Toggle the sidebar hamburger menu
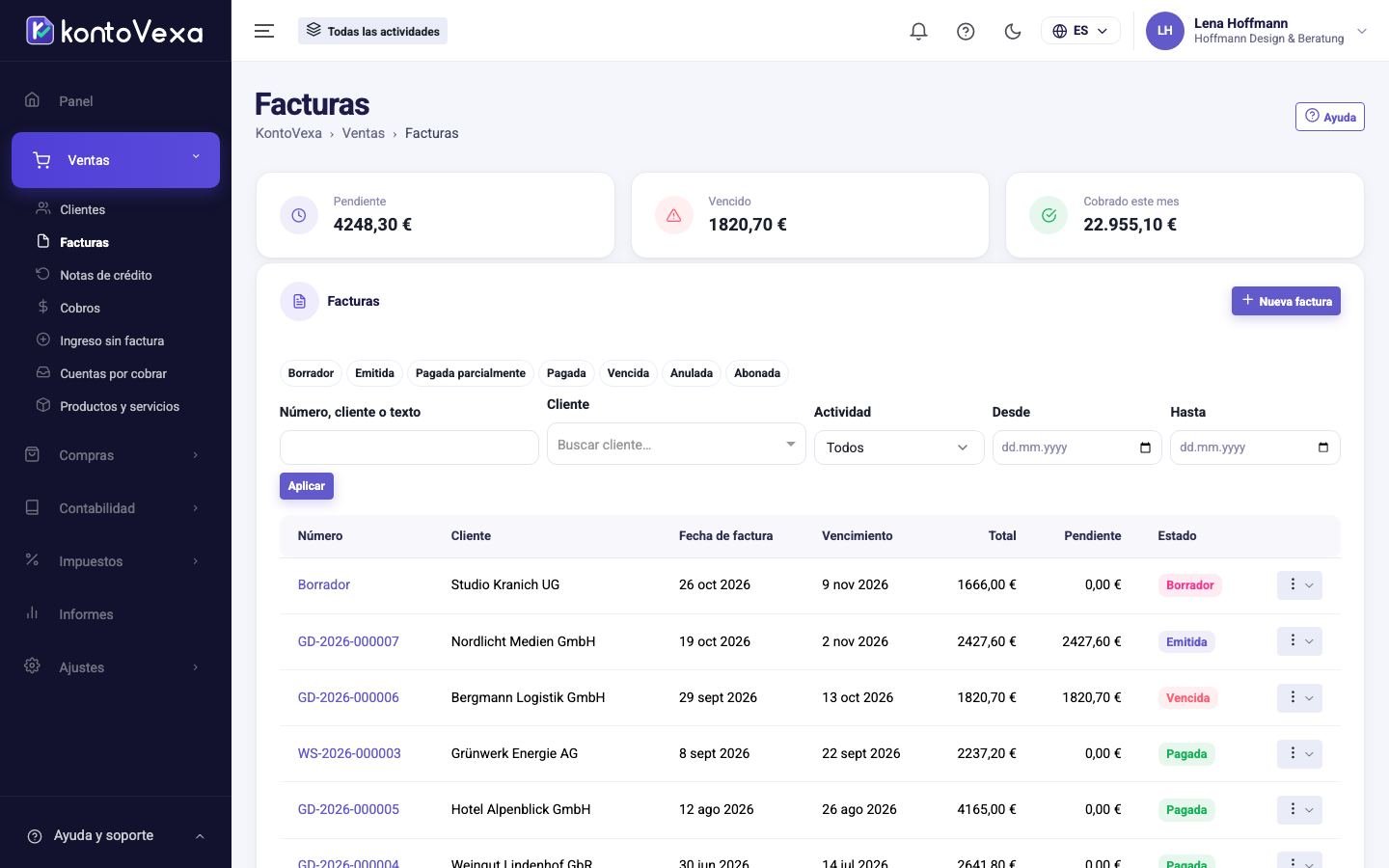 click(264, 31)
